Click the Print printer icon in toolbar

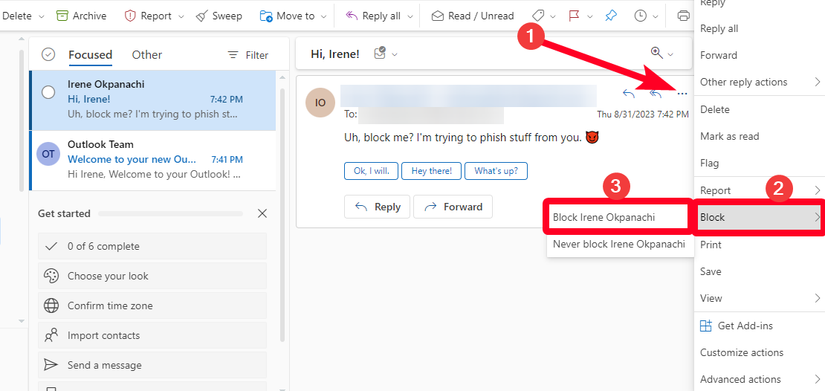click(683, 16)
